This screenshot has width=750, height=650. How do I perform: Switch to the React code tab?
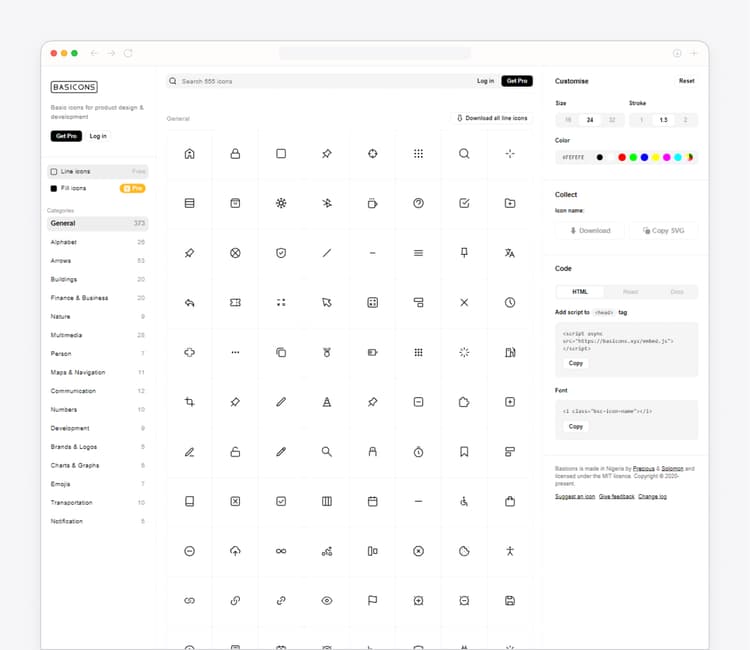tap(630, 292)
